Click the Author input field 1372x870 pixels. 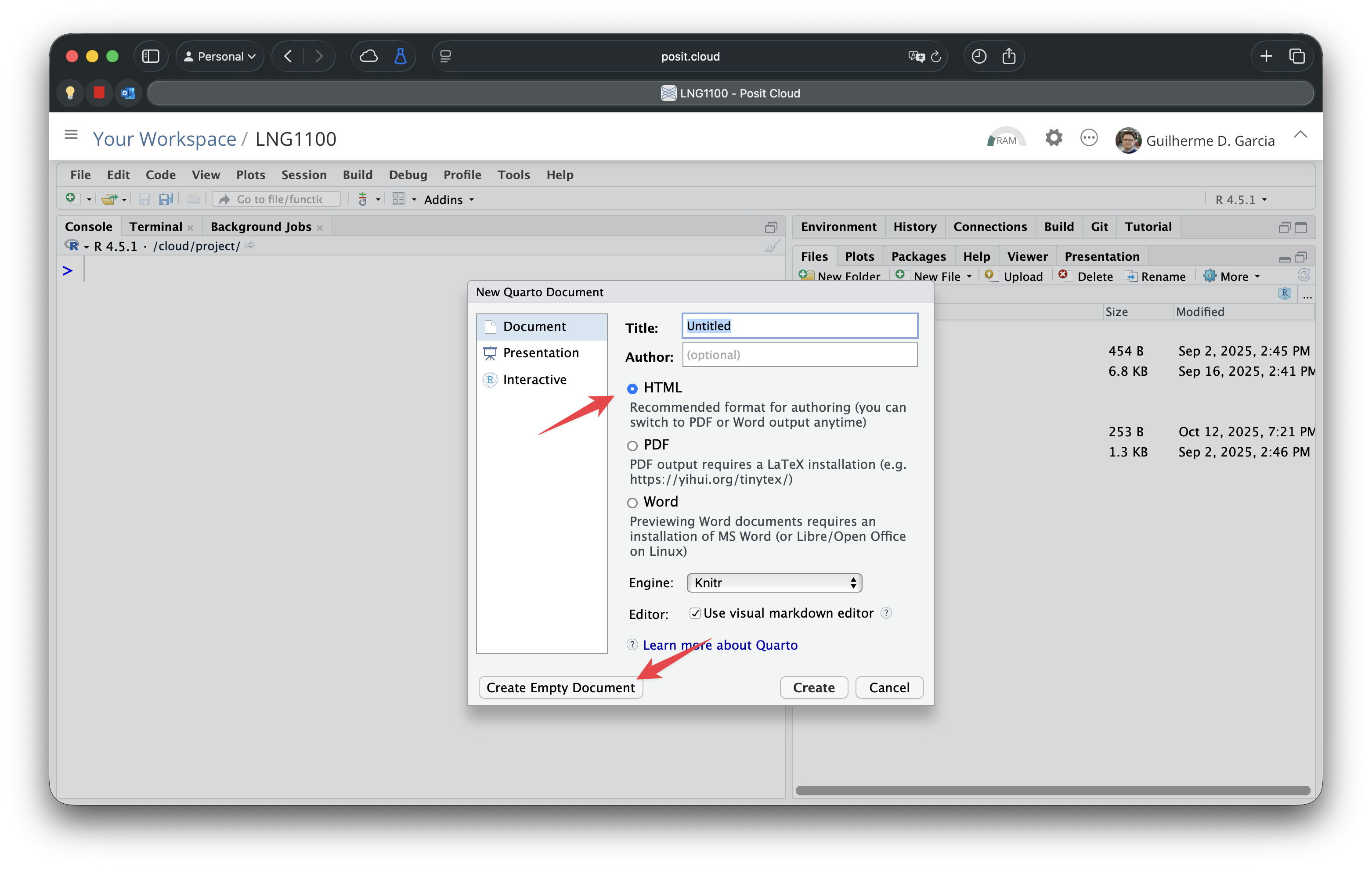pos(799,355)
